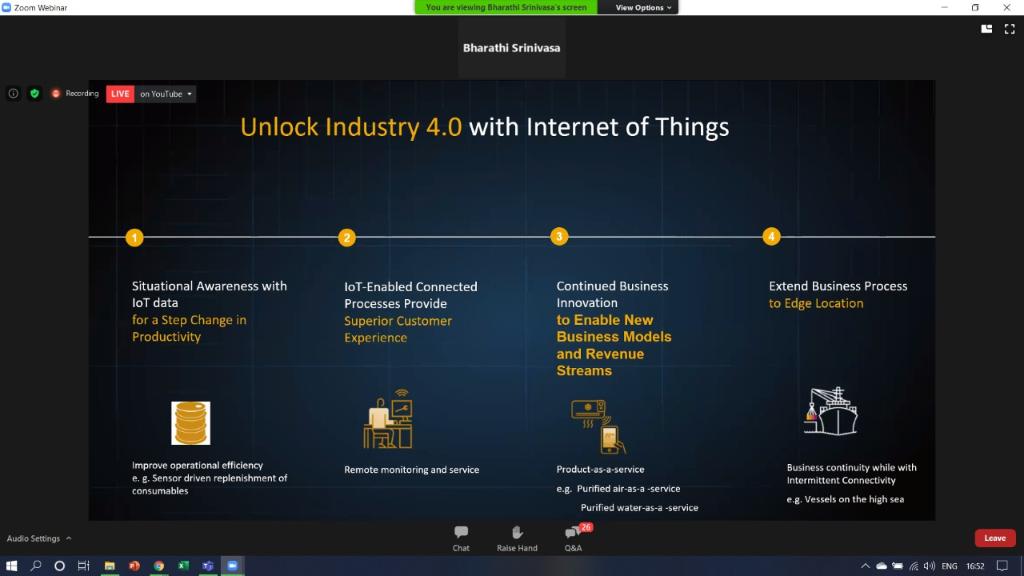Click 'to Edge Location' yellow text
Image resolution: width=1024 pixels, height=576 pixels.
click(x=816, y=303)
